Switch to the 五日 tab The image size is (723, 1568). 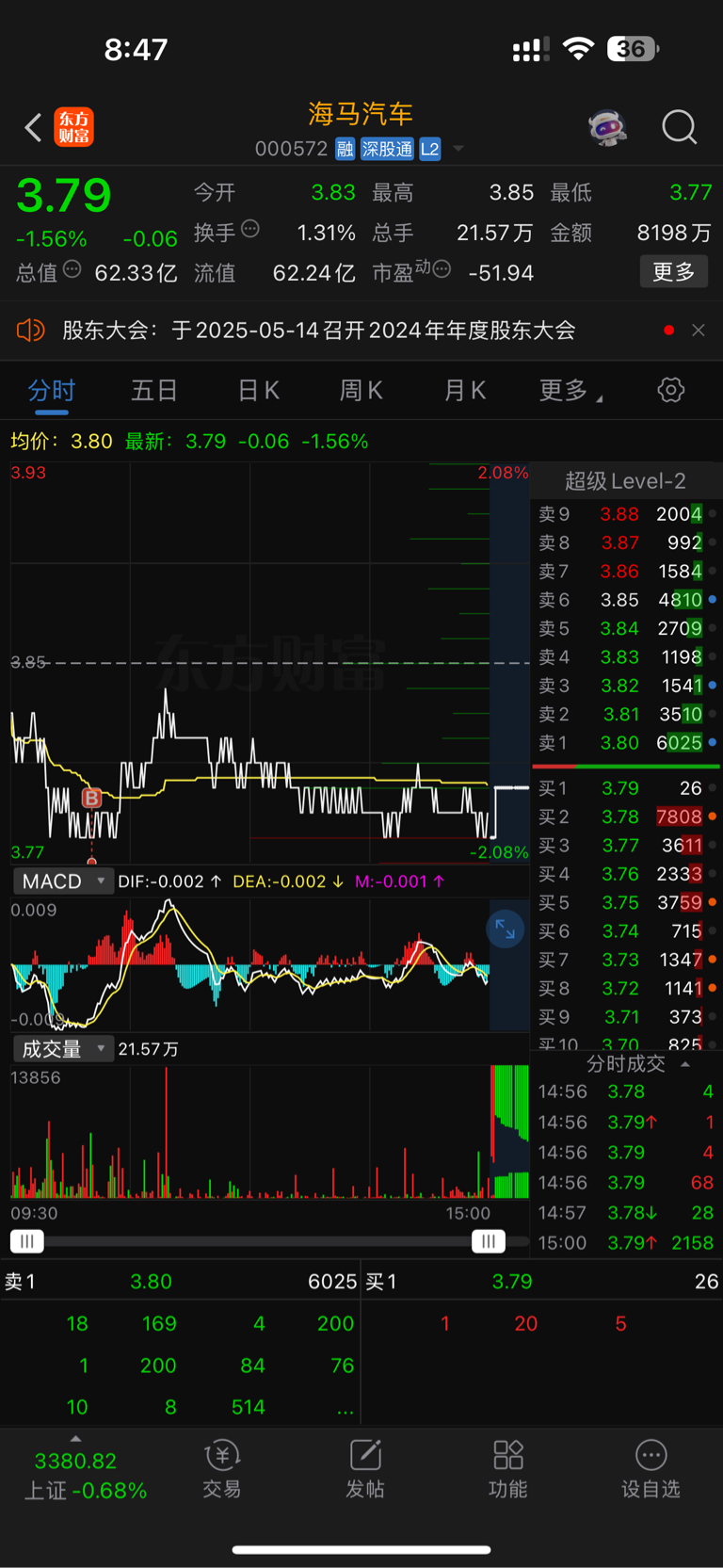pyautogui.click(x=154, y=390)
